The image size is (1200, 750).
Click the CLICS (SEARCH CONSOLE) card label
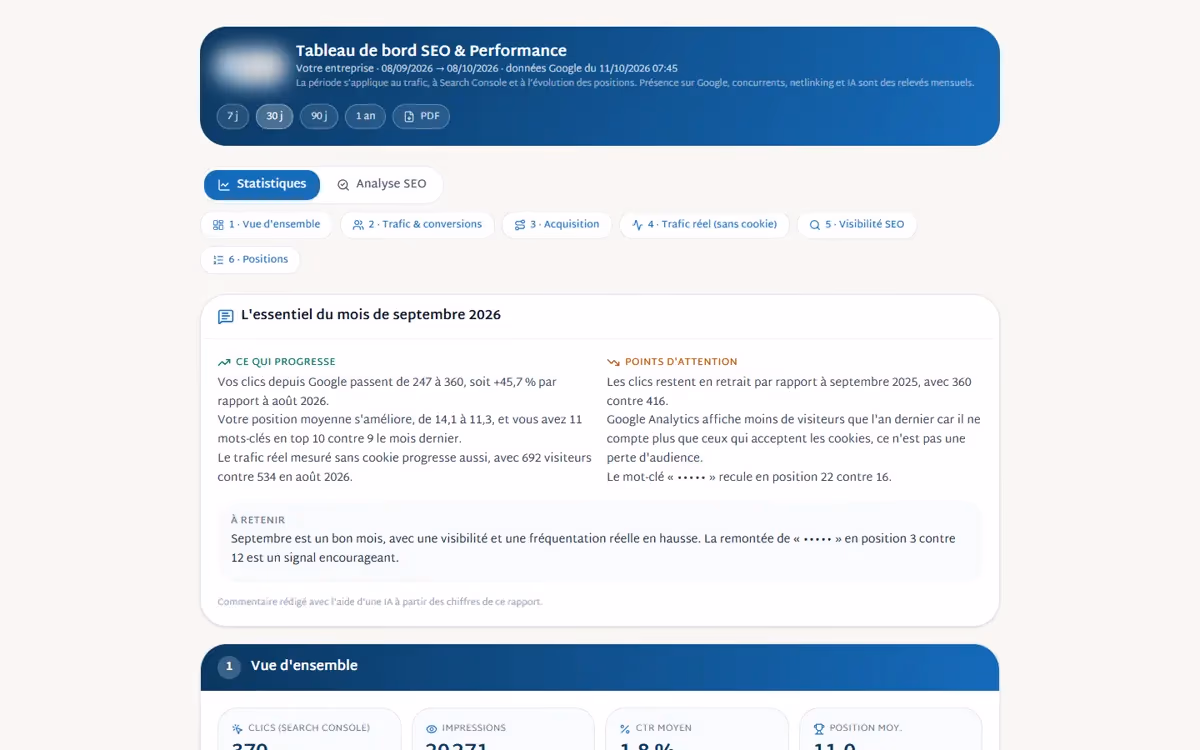click(x=309, y=728)
